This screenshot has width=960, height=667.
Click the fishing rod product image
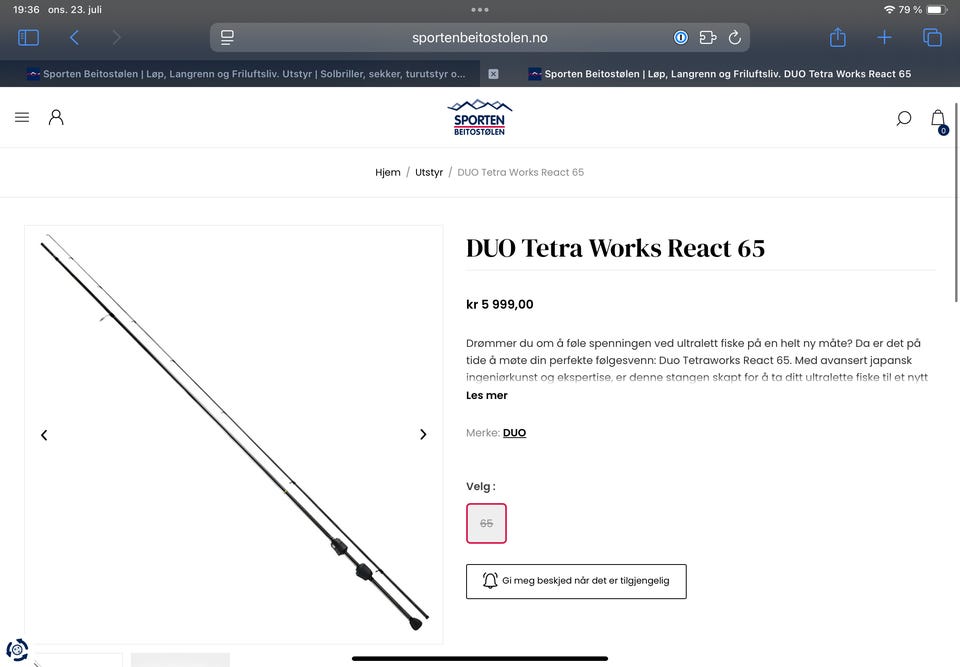point(234,432)
